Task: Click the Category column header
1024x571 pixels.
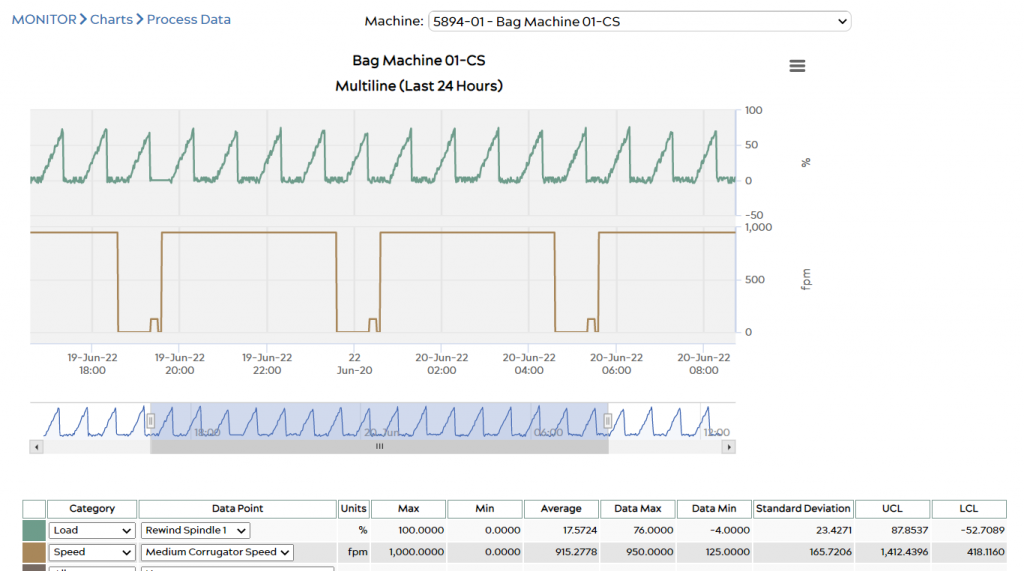Action: [92, 509]
